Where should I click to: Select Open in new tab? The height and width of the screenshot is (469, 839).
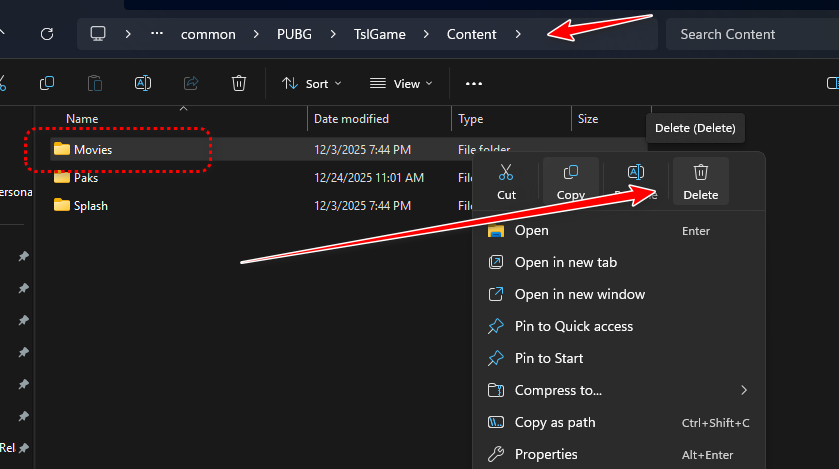click(619, 263)
